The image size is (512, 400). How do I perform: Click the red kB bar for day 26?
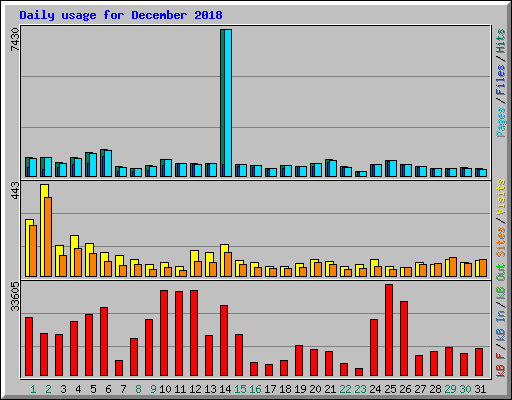(404, 339)
